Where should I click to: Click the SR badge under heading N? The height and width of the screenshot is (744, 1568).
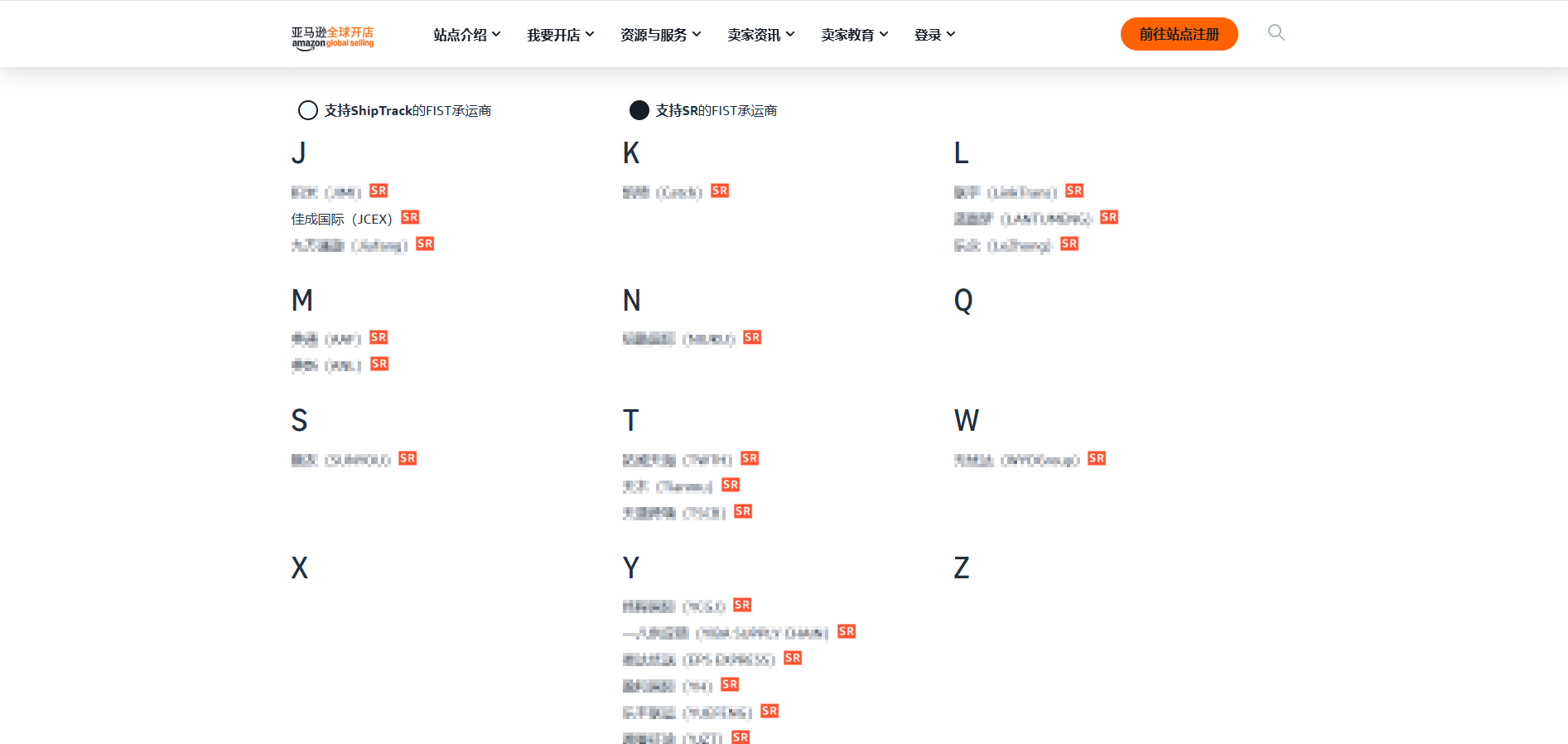752,337
